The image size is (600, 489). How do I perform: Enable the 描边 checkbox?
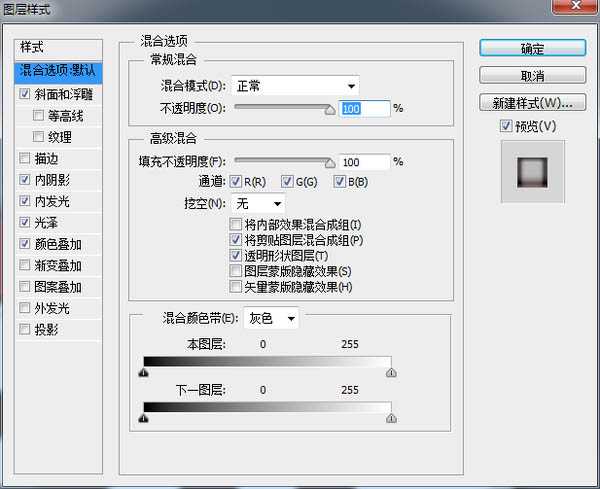click(x=24, y=158)
